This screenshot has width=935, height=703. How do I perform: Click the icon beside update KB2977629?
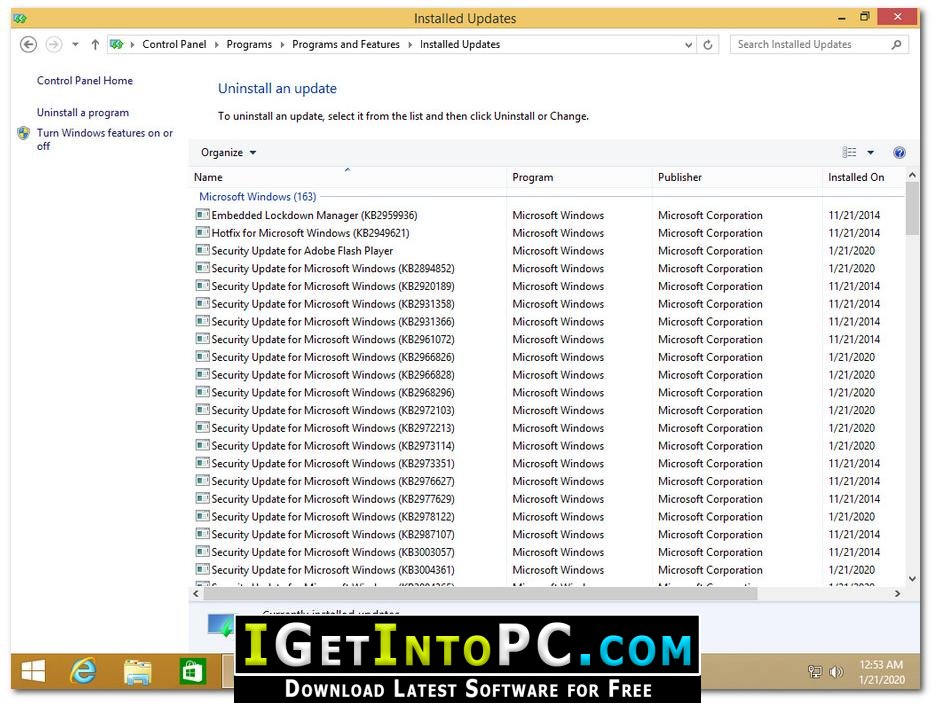coord(202,498)
